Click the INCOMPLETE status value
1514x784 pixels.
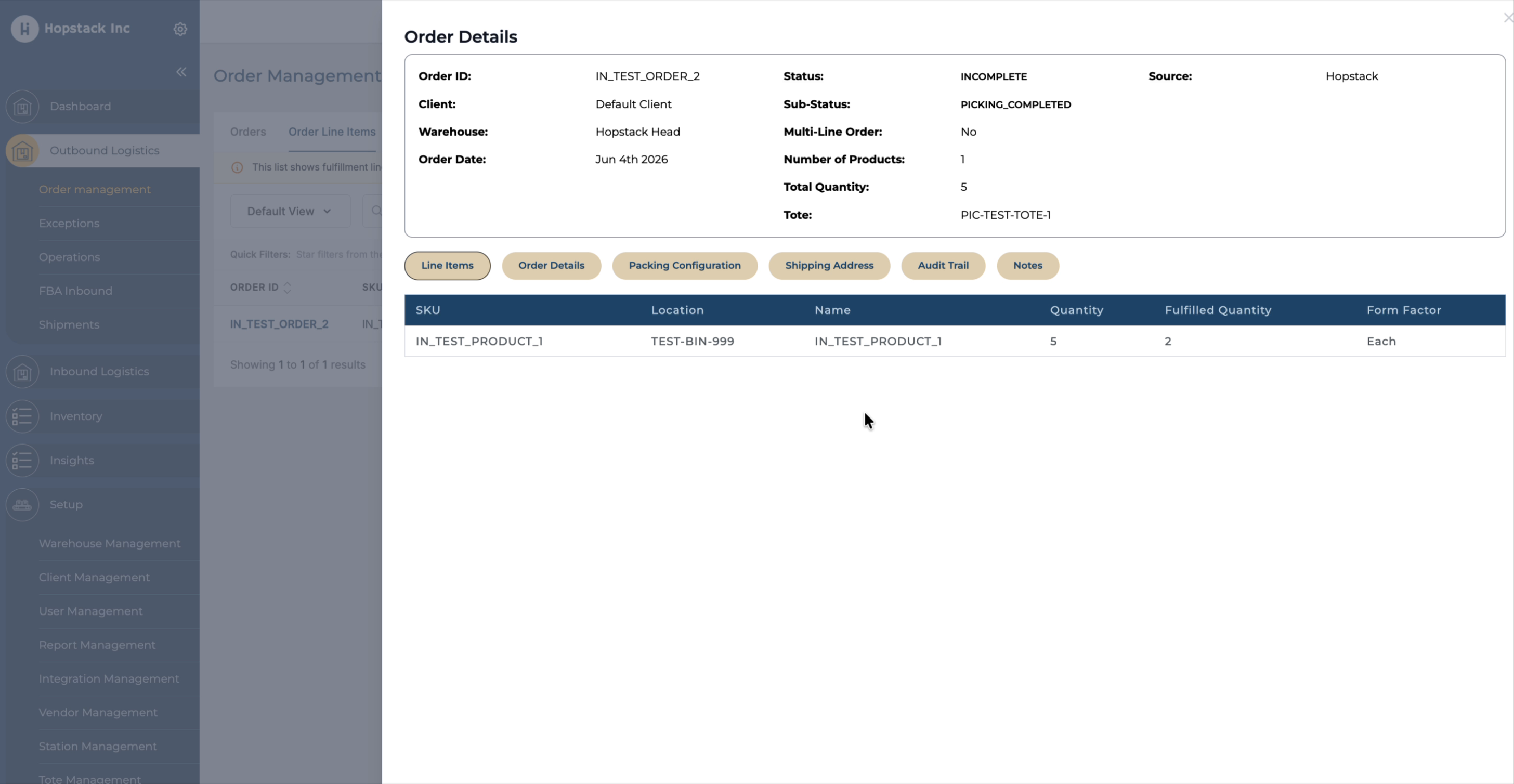tap(994, 76)
